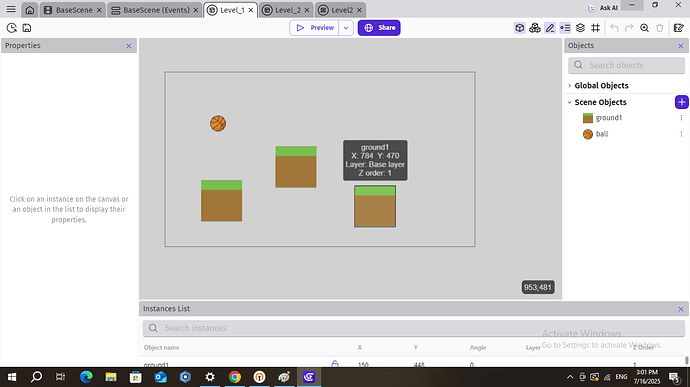Switch to the Level_2 tab
Viewport: 690px width, 387px height.
[286, 10]
